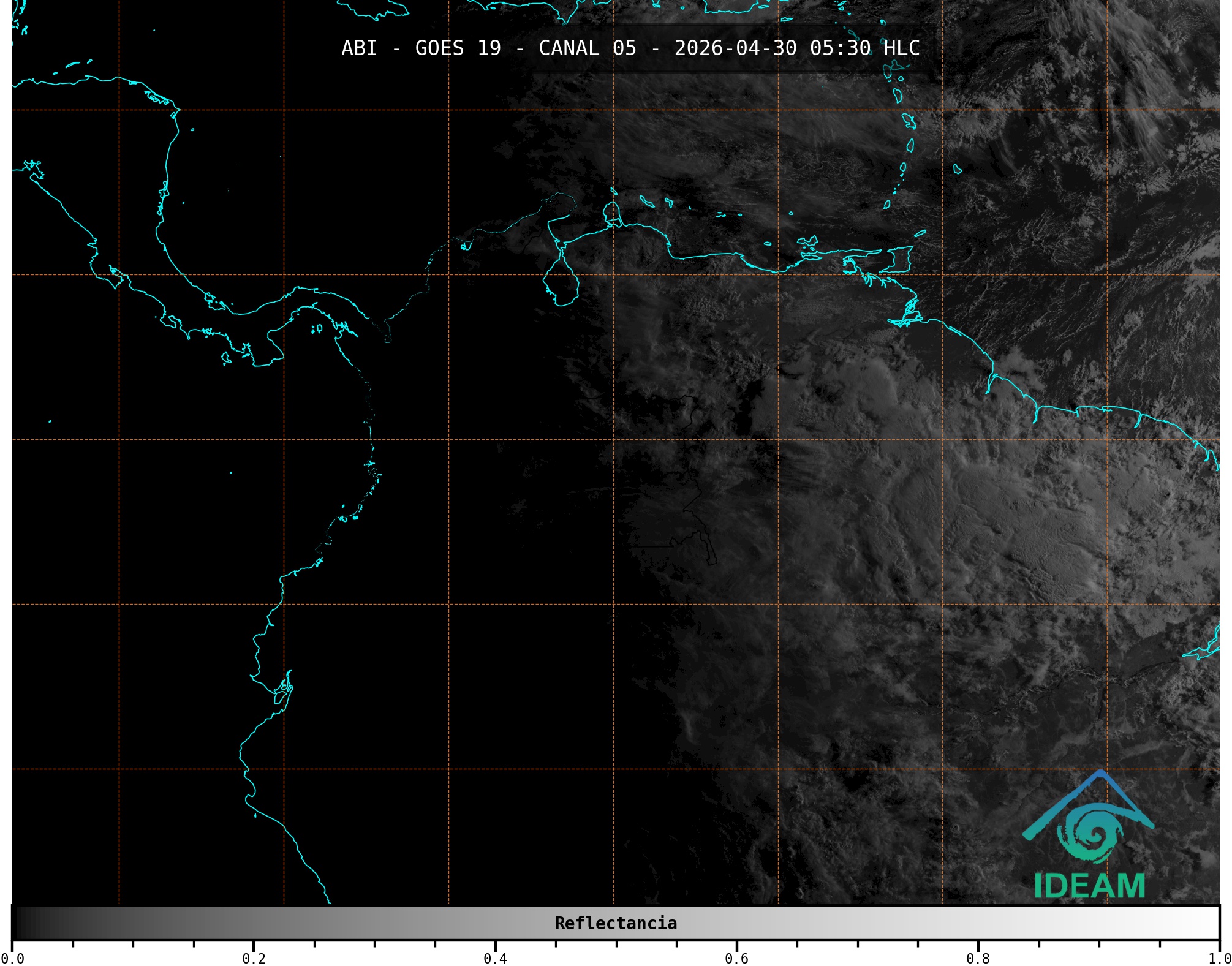Click the date '2026-04-30' in the title
The image size is (1232, 966).
tap(735, 48)
